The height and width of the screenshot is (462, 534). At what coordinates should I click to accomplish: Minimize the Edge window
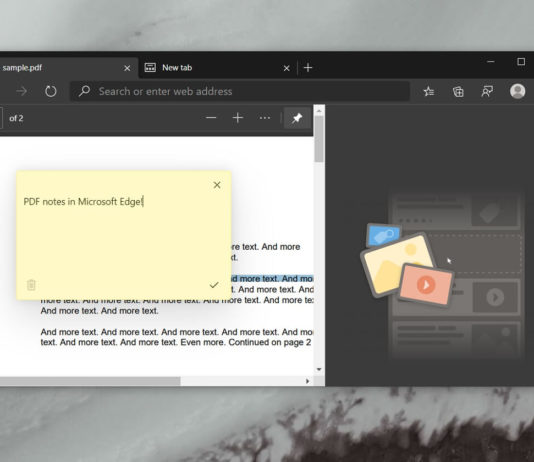(x=490, y=62)
